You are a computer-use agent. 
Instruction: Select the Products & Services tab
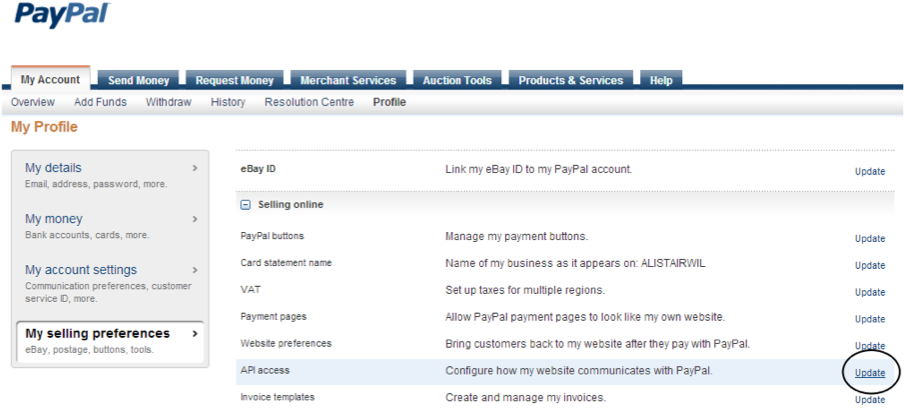tap(571, 80)
